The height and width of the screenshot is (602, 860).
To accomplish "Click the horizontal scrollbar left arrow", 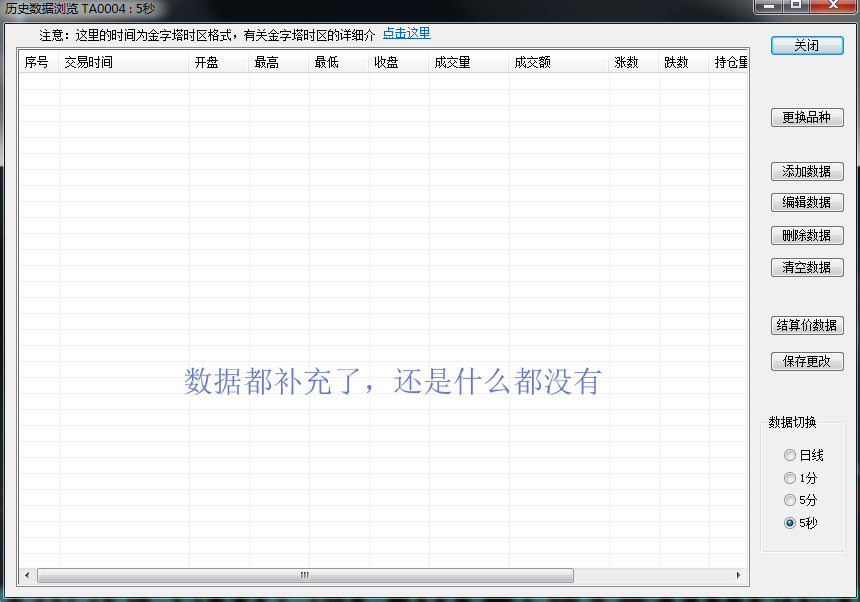I will [x=27, y=575].
